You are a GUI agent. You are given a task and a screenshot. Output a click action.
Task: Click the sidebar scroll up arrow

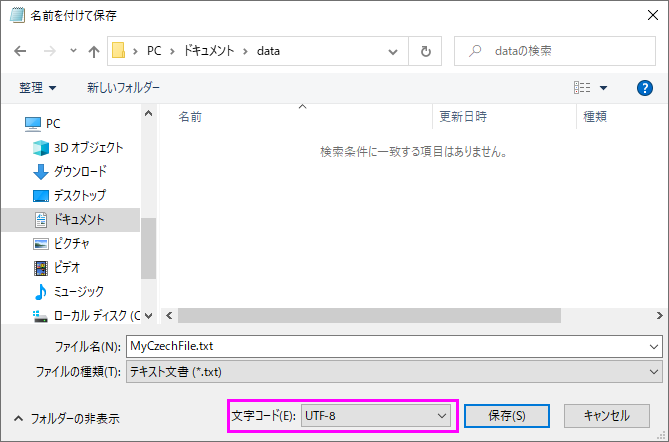[148, 113]
